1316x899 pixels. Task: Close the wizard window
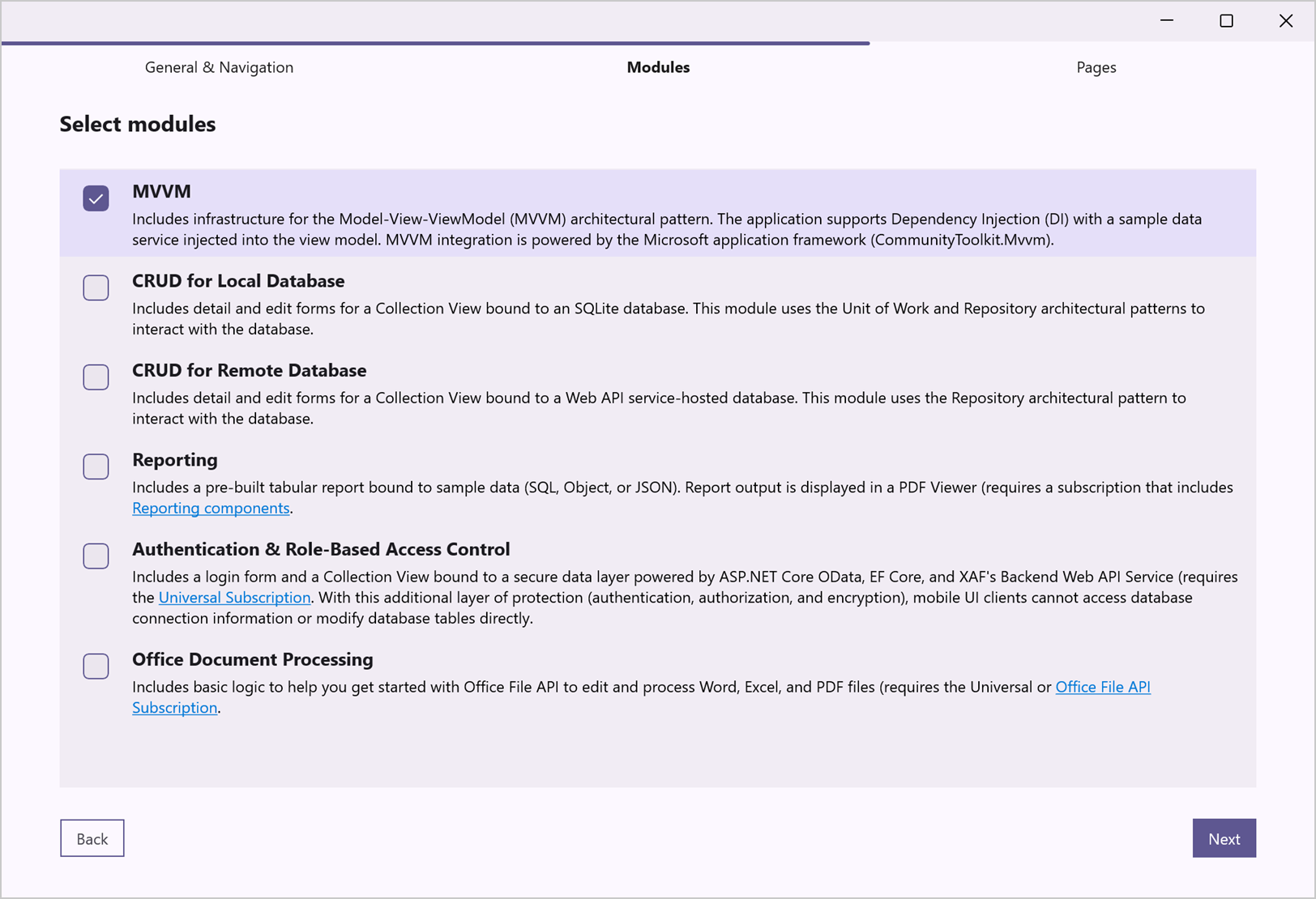1285,21
